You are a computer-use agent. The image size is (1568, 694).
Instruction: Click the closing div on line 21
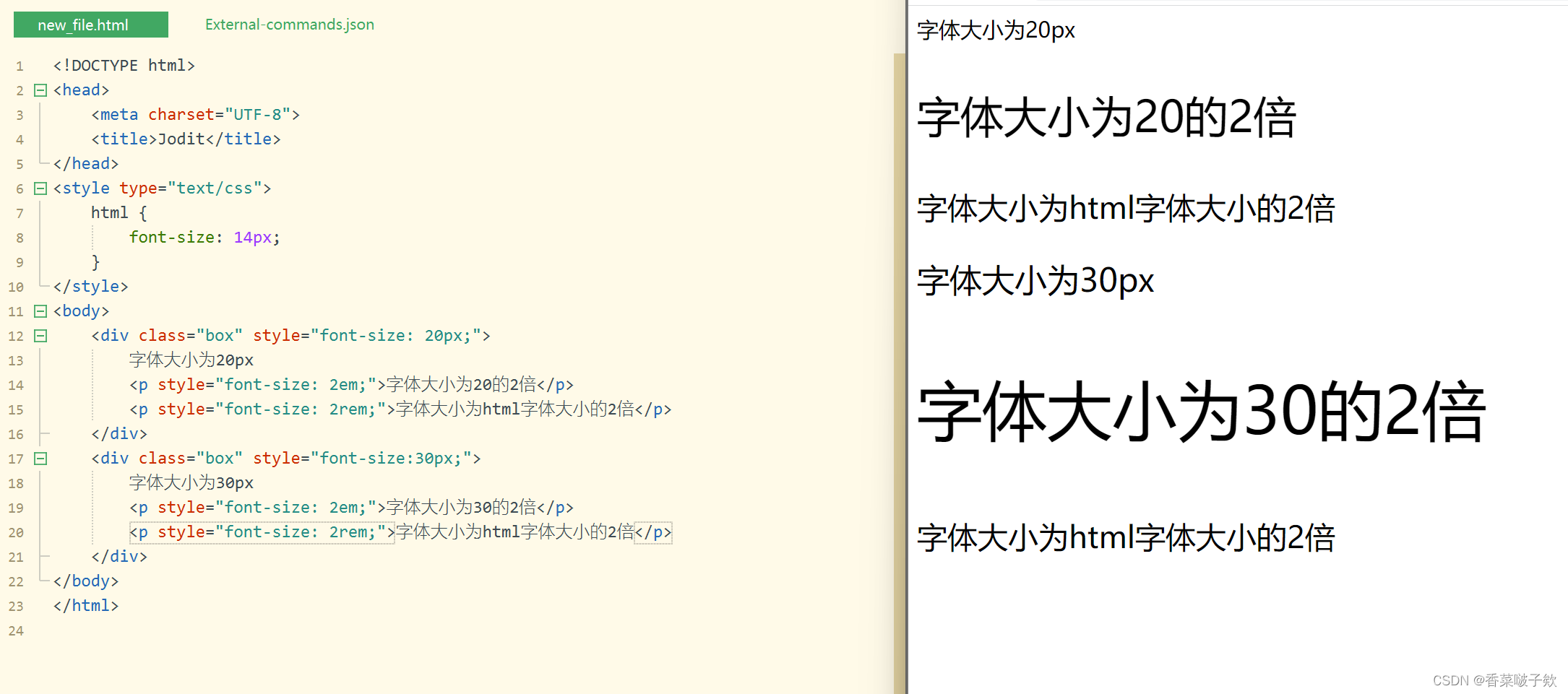pos(119,557)
